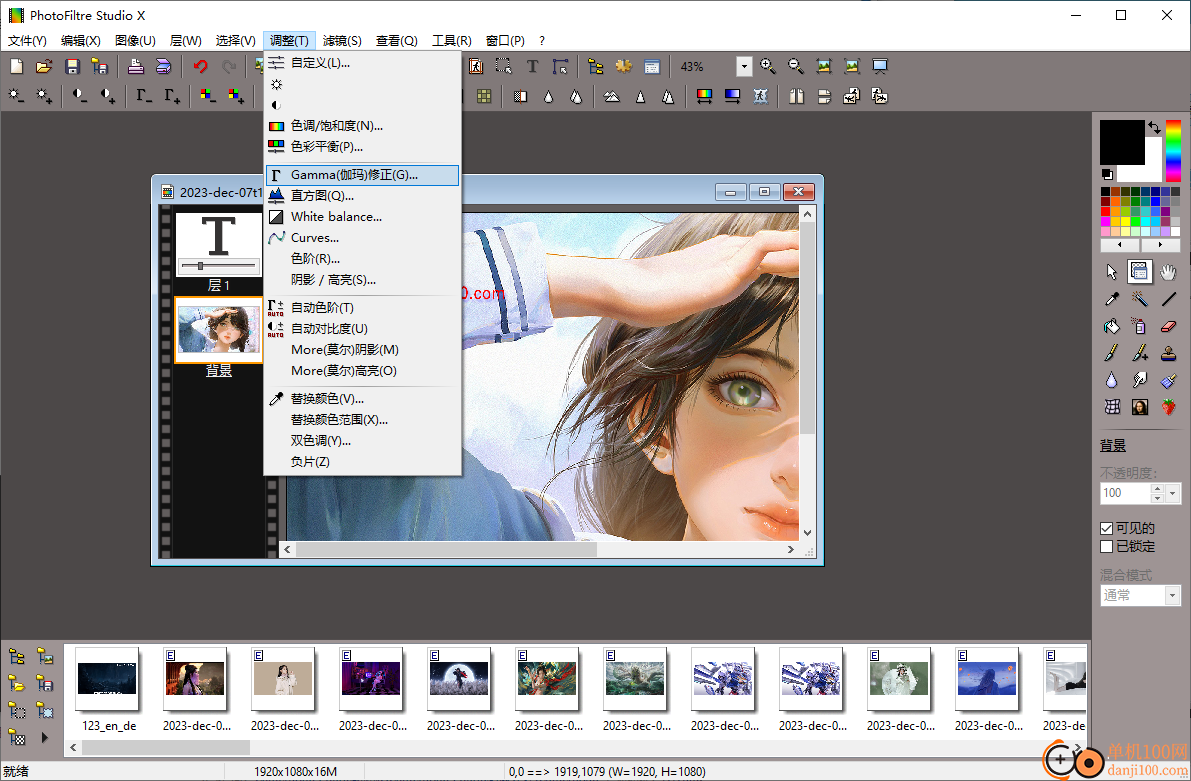The width and height of the screenshot is (1191, 781).
Task: Click the Contrast plus toolbar icon
Action: 107,96
